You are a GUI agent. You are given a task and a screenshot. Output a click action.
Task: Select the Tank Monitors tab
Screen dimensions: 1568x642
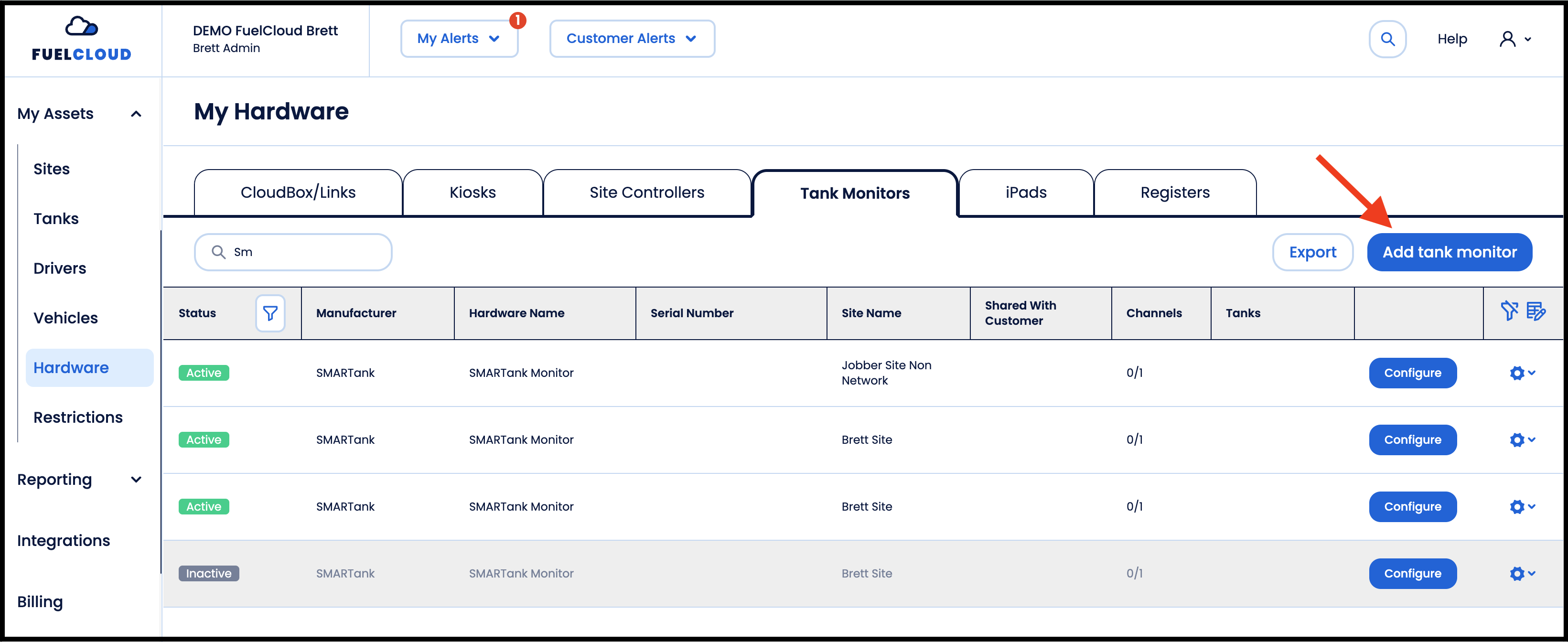[x=855, y=193]
